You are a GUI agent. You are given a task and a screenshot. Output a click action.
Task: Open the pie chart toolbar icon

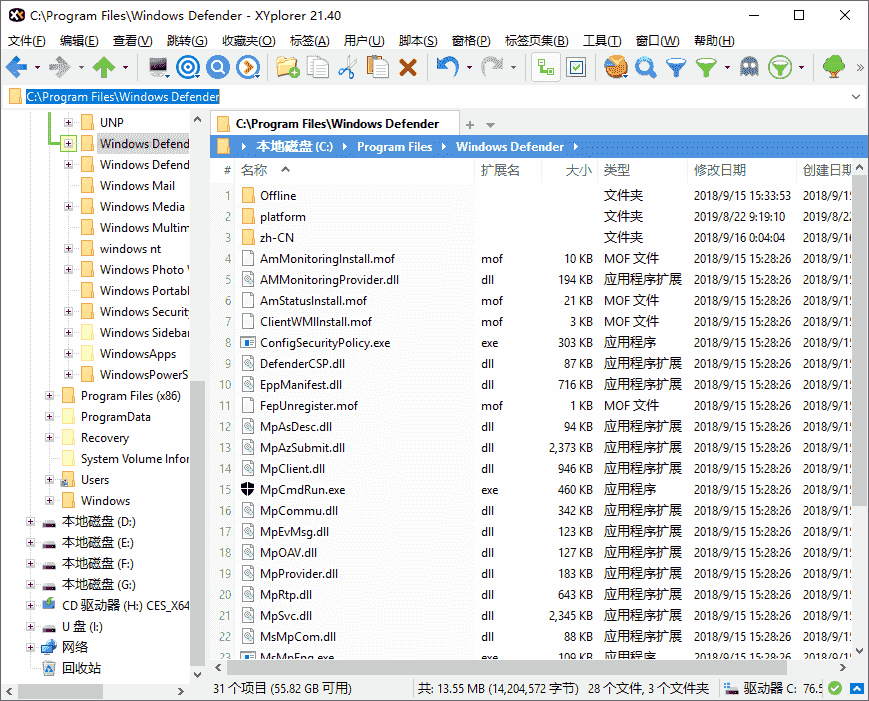pos(616,68)
